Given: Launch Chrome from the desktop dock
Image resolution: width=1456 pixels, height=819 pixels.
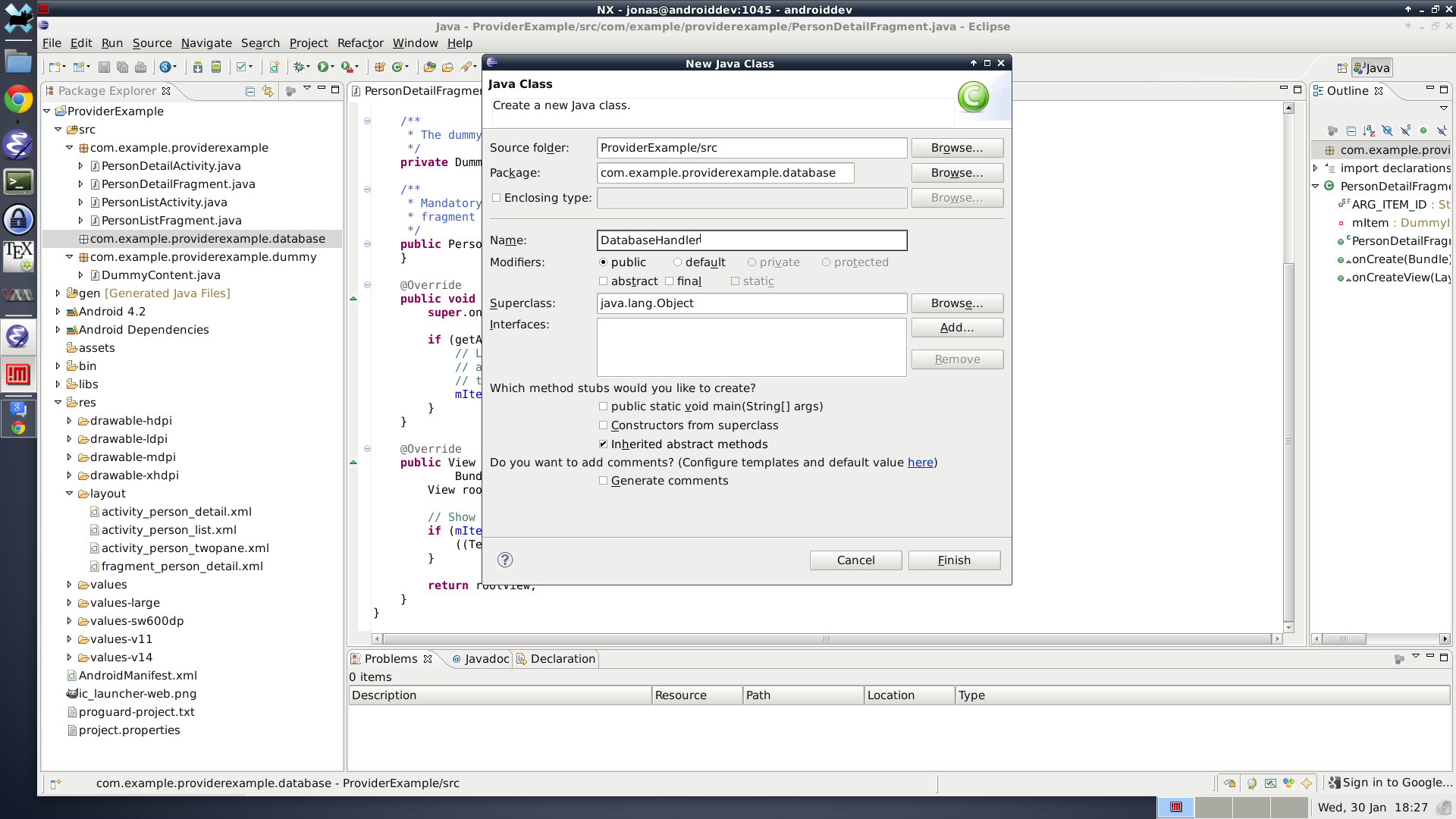Looking at the screenshot, I should point(18,99).
